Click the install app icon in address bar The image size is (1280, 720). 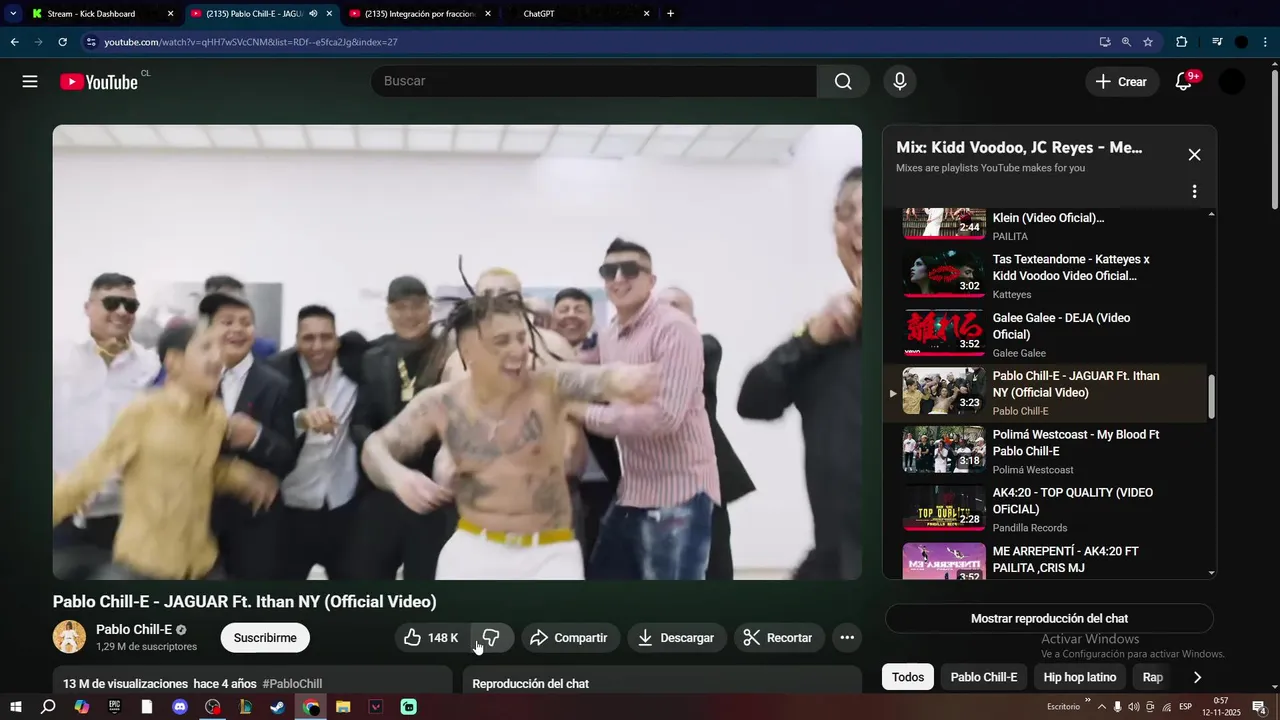pos(1104,42)
